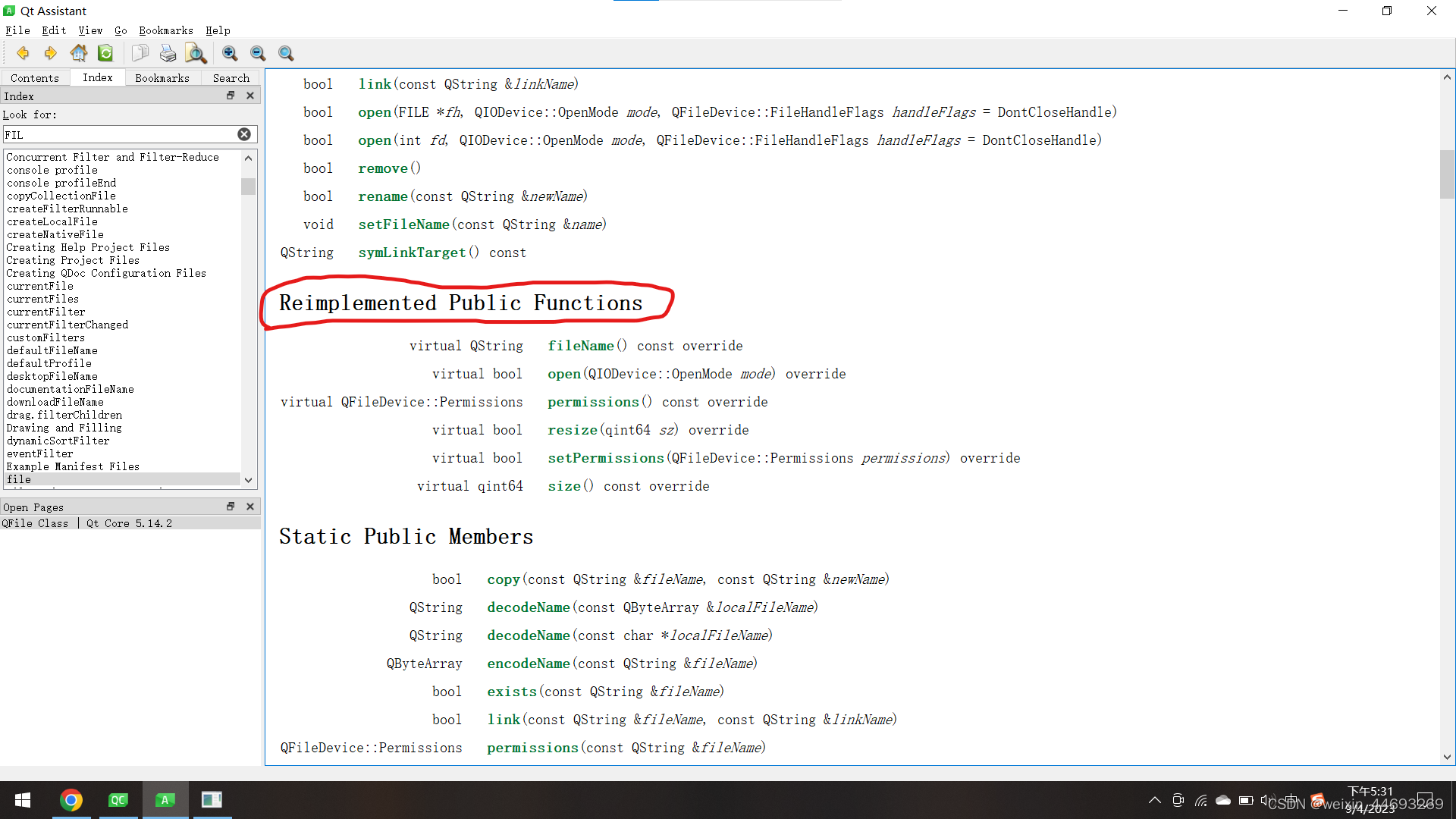Image resolution: width=1456 pixels, height=819 pixels.
Task: Click the network tray icon
Action: [1200, 800]
